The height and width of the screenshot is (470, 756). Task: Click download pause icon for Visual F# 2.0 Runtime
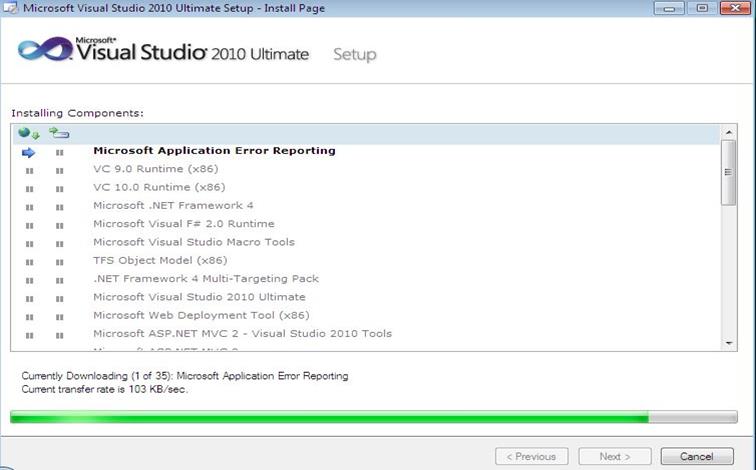pyautogui.click(x=29, y=226)
